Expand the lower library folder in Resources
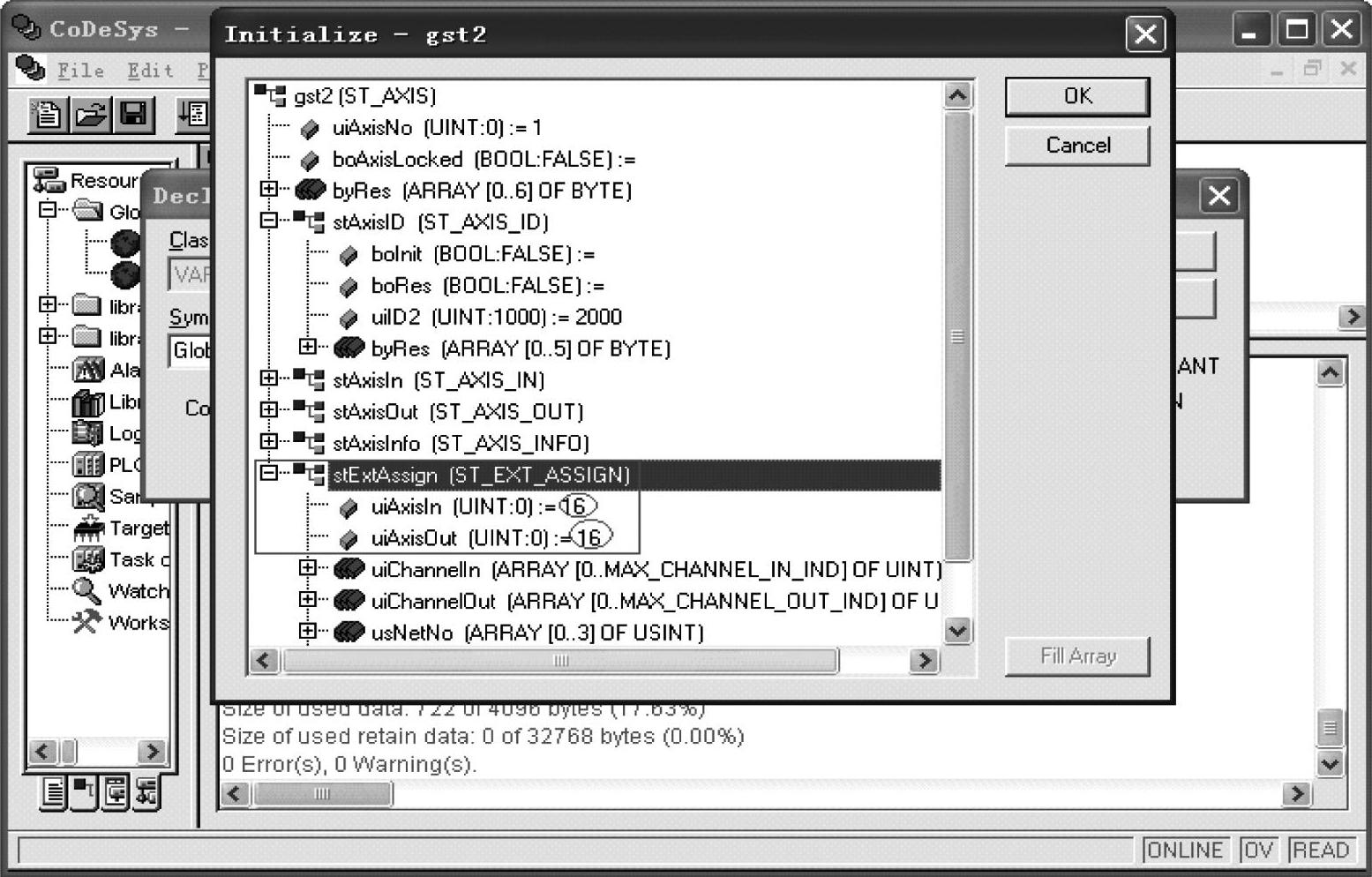Image resolution: width=1372 pixels, height=877 pixels. coord(49,336)
